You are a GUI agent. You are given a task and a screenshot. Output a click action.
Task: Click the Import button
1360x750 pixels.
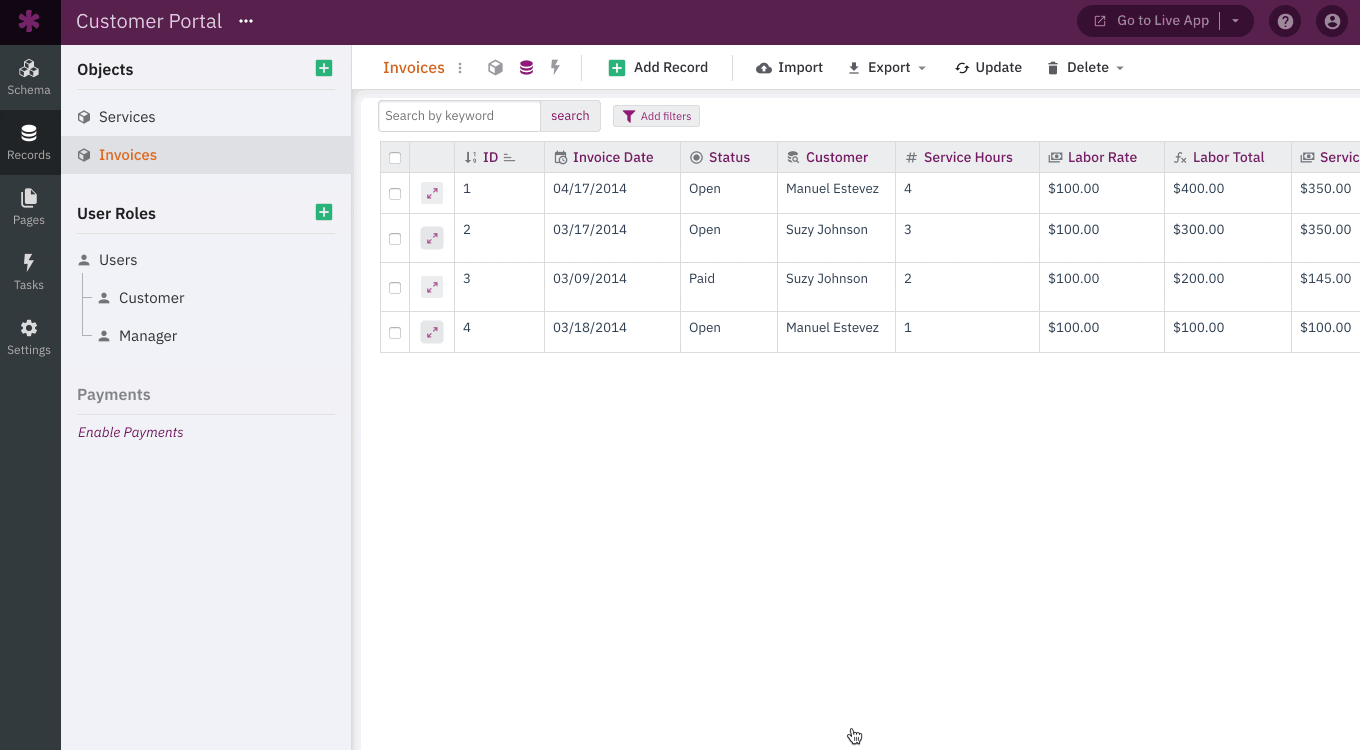pos(789,68)
